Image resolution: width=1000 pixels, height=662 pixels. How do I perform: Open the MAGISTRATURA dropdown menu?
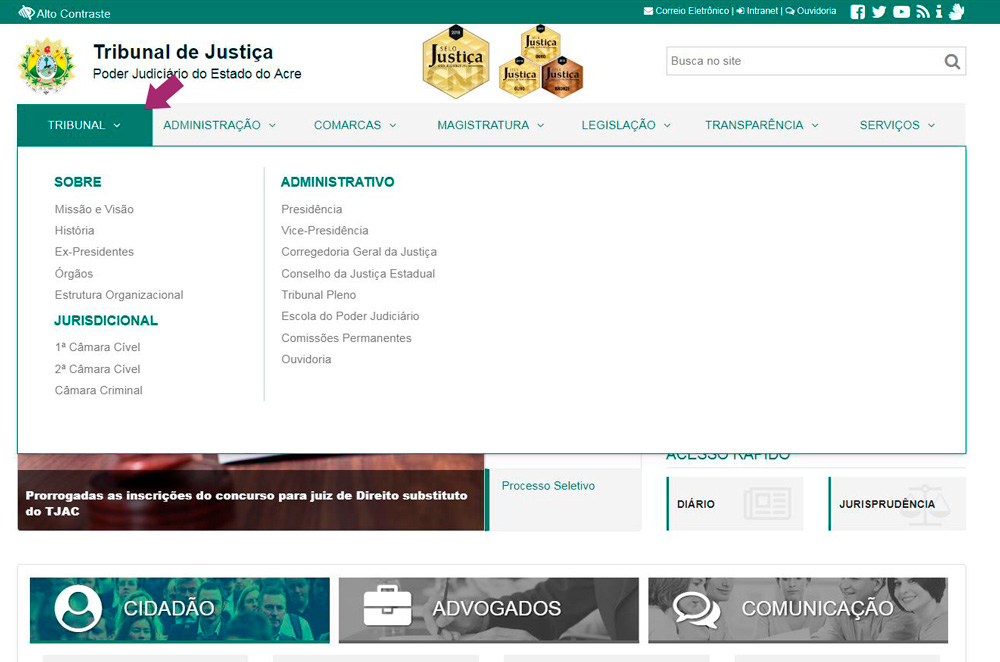pyautogui.click(x=490, y=125)
